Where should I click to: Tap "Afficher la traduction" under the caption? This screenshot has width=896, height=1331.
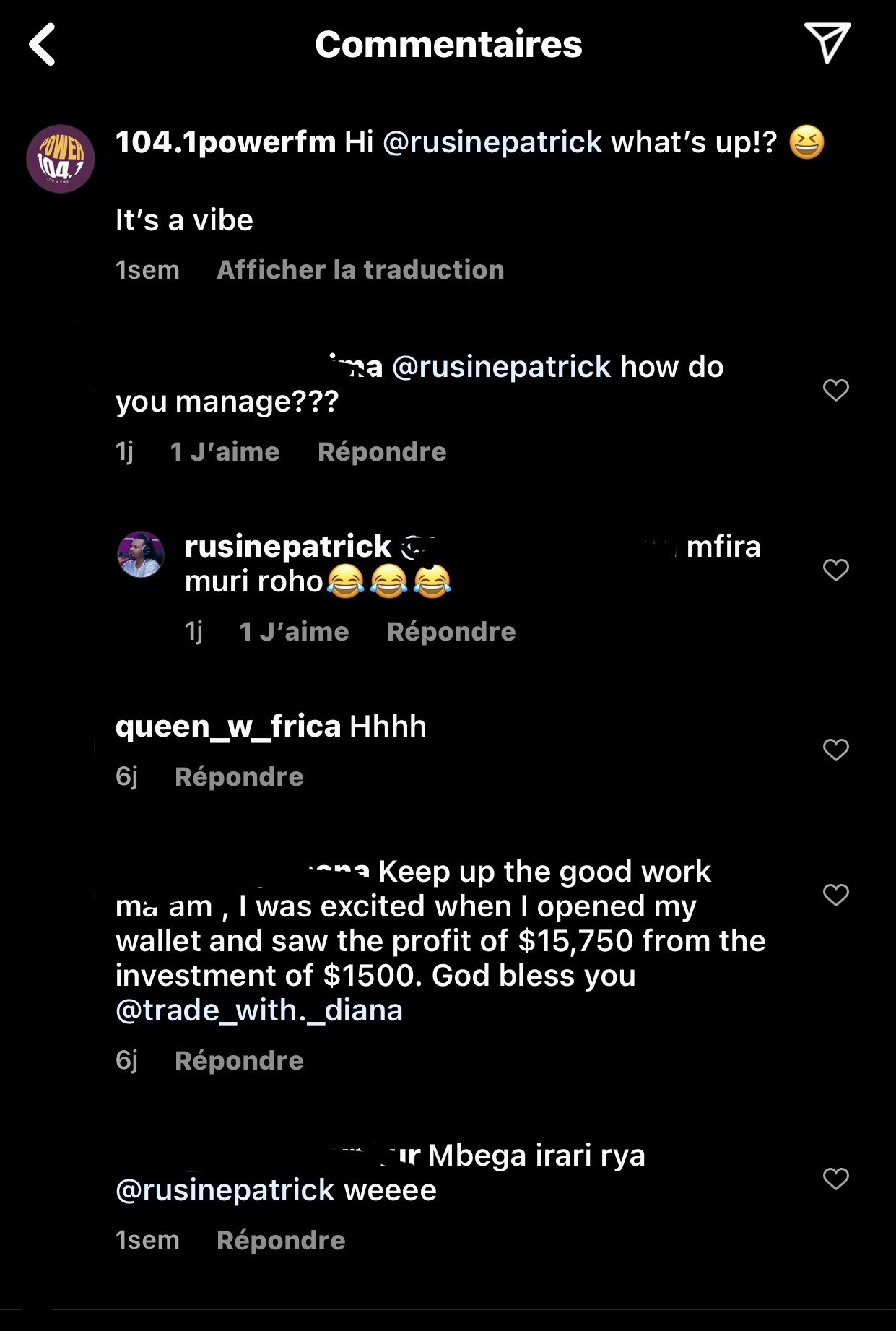[x=360, y=270]
